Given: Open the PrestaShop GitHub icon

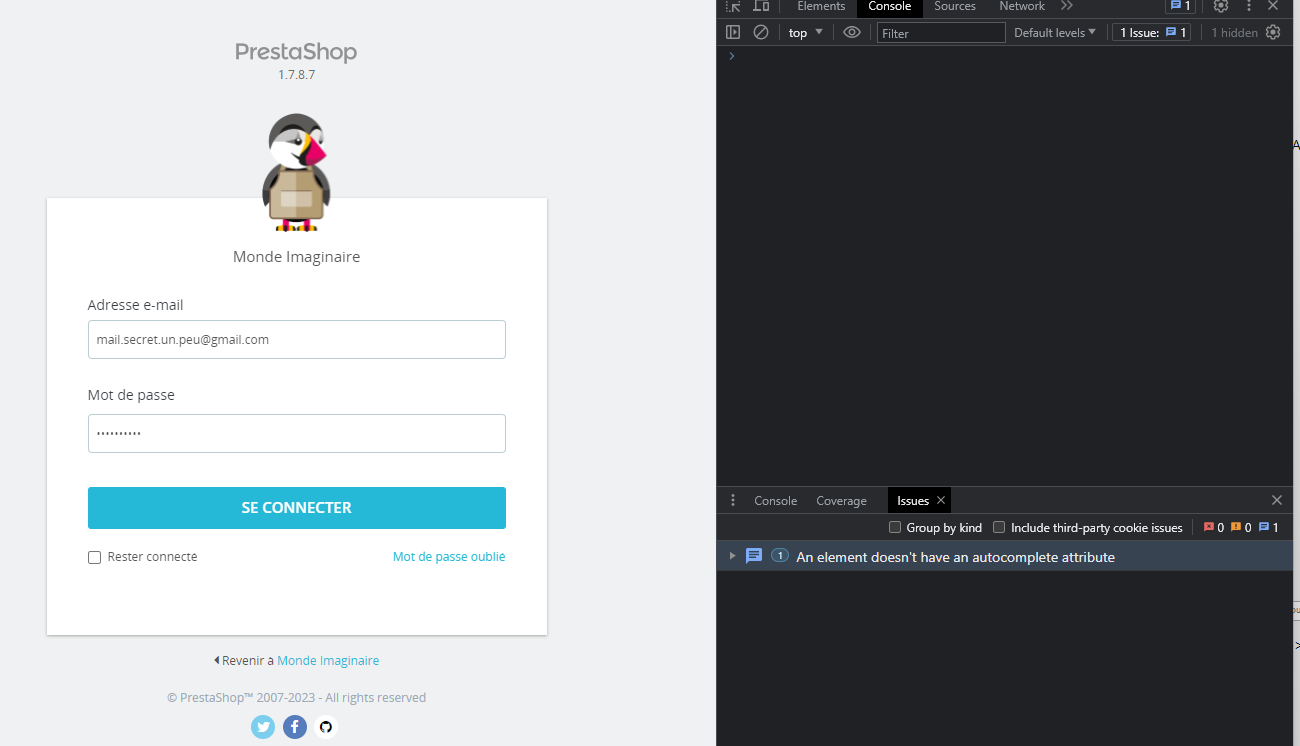Looking at the screenshot, I should click(325, 727).
